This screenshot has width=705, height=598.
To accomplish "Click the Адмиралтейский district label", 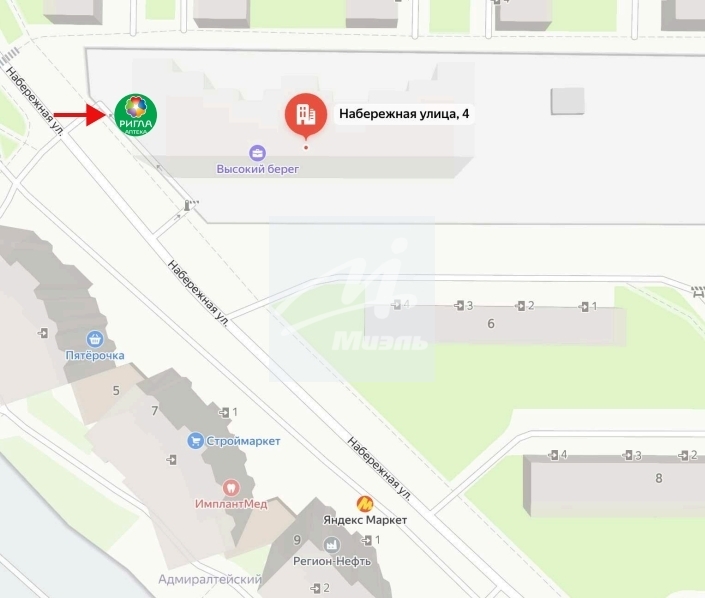I will point(210,579).
